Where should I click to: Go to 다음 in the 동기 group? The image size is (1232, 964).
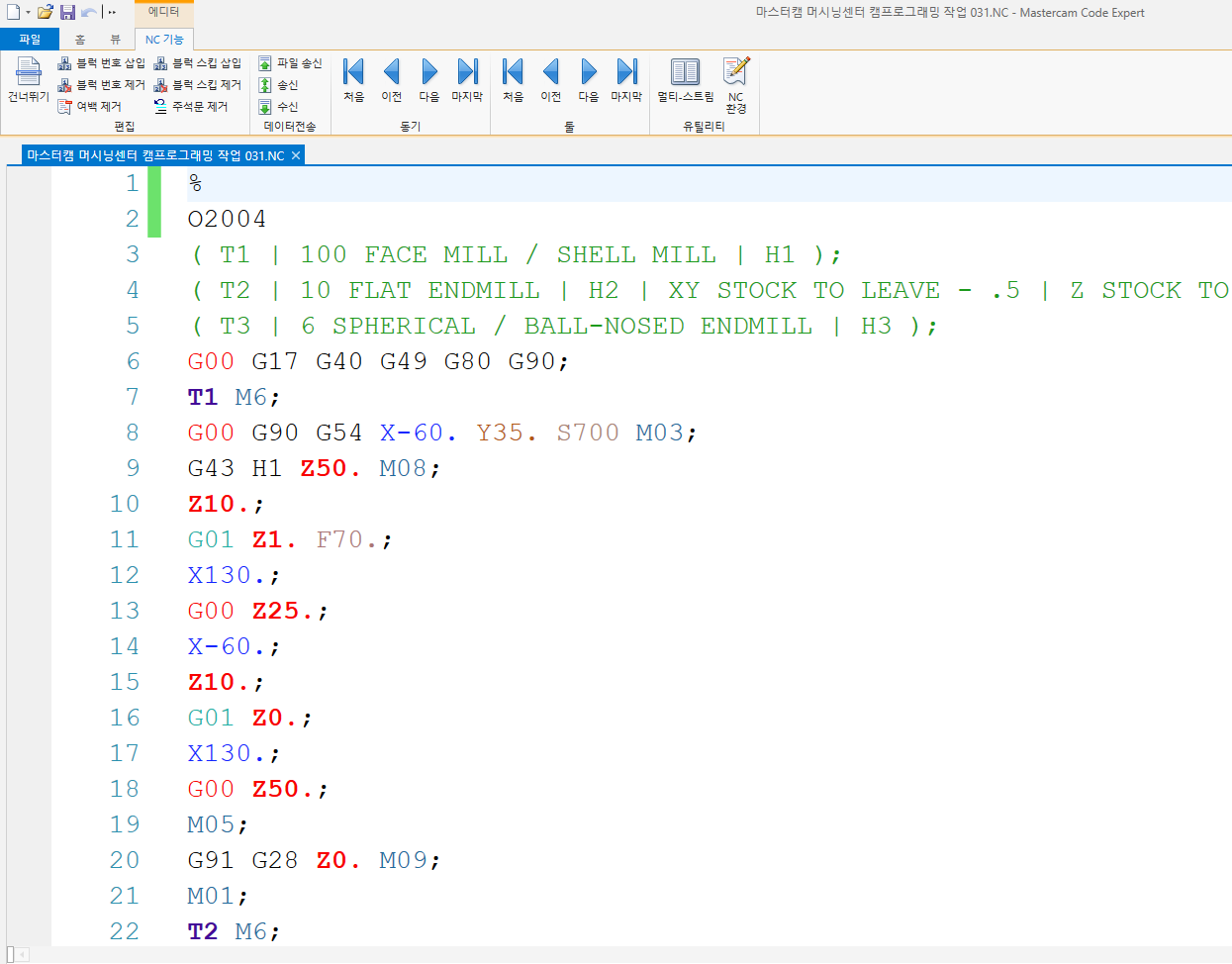(x=429, y=80)
